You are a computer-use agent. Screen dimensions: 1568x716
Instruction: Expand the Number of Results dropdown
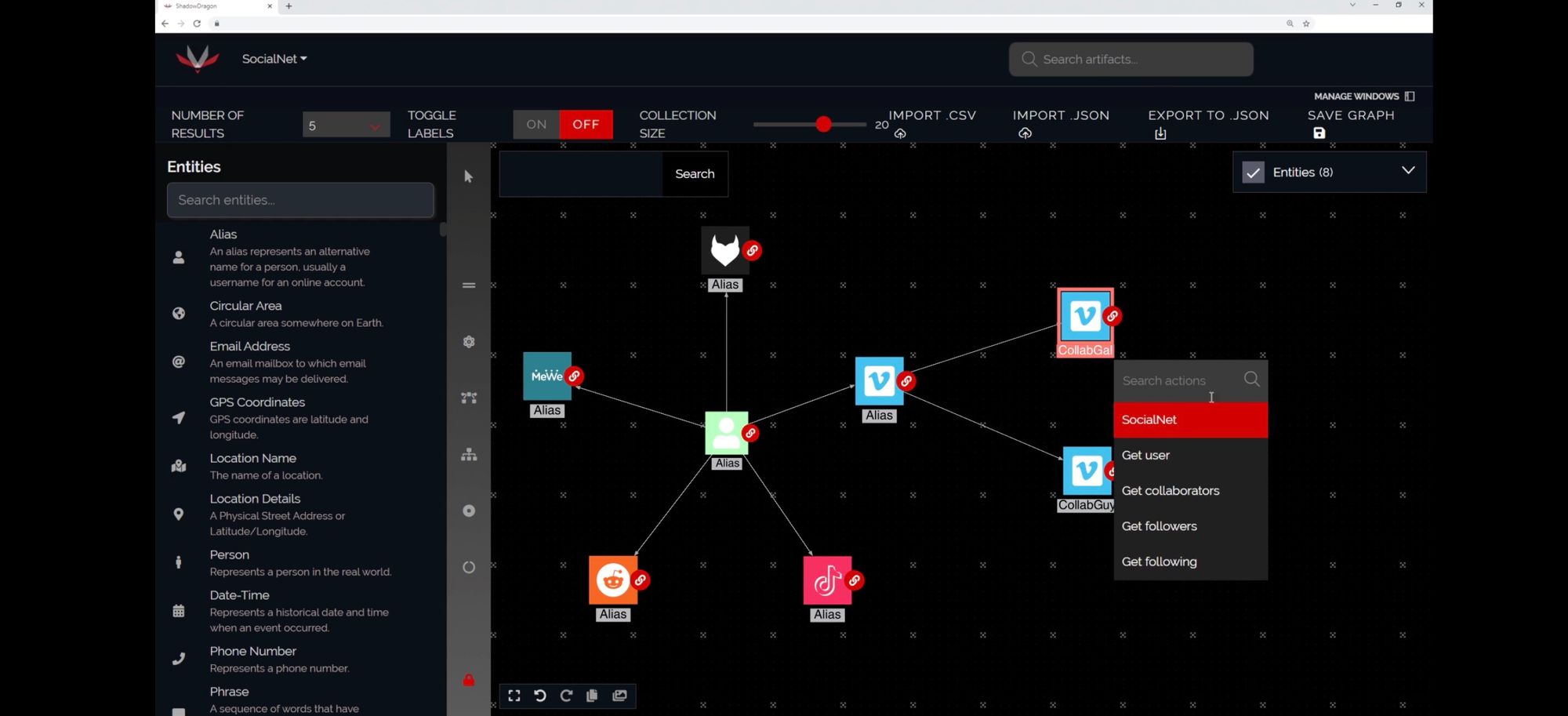(x=346, y=124)
